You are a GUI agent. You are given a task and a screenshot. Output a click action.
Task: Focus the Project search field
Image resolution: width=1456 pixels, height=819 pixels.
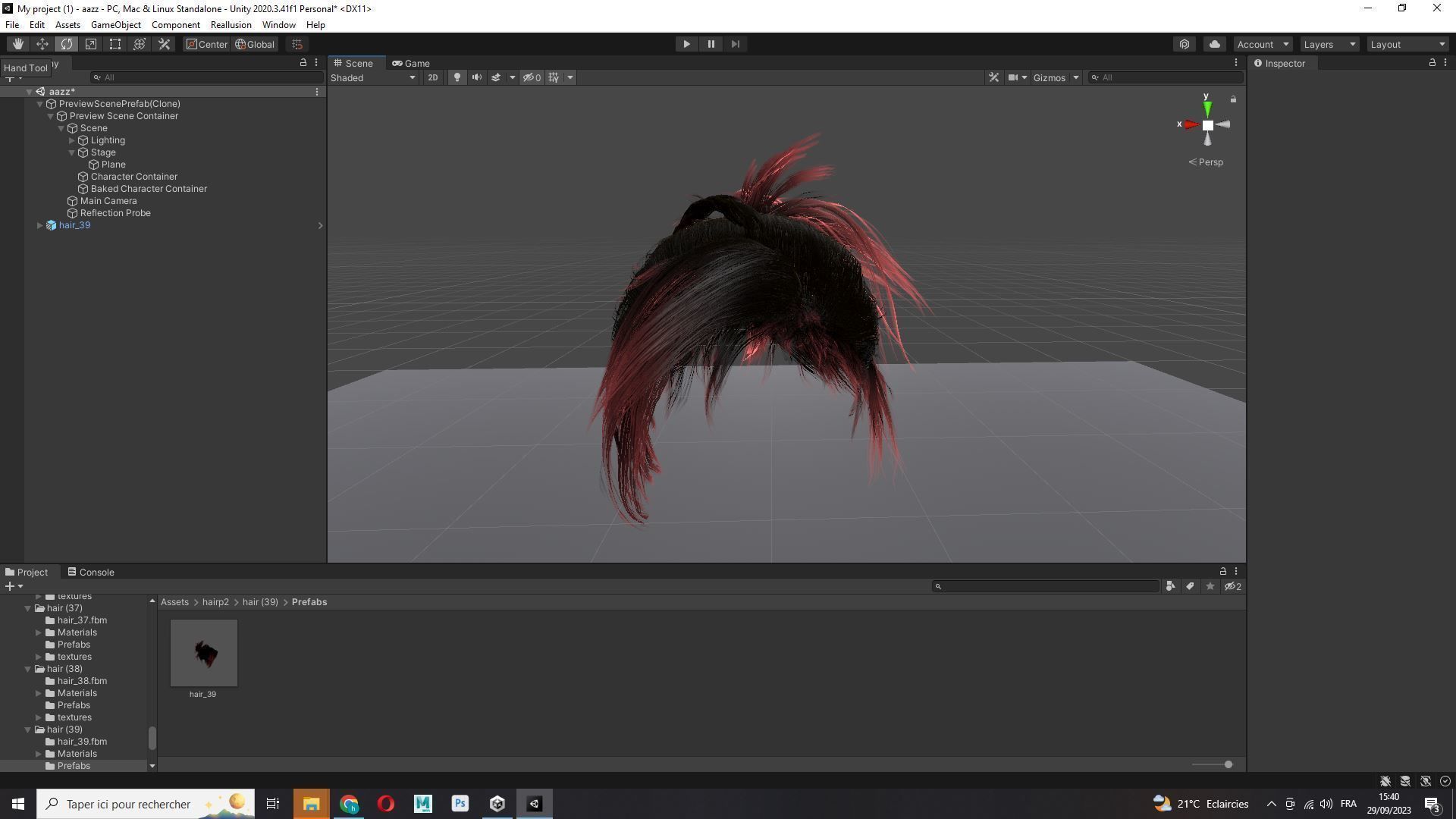1046,586
